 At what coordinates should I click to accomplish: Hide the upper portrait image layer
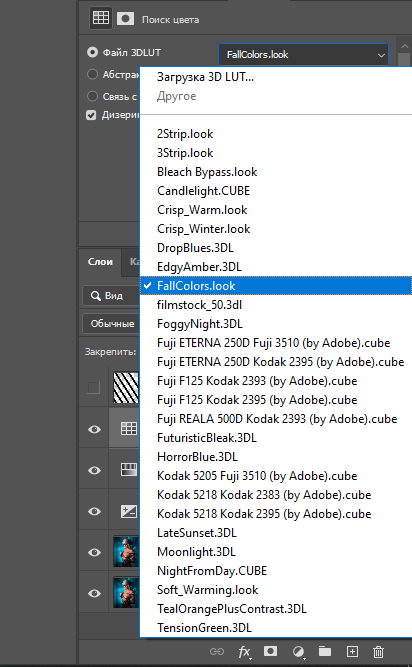coord(94,552)
